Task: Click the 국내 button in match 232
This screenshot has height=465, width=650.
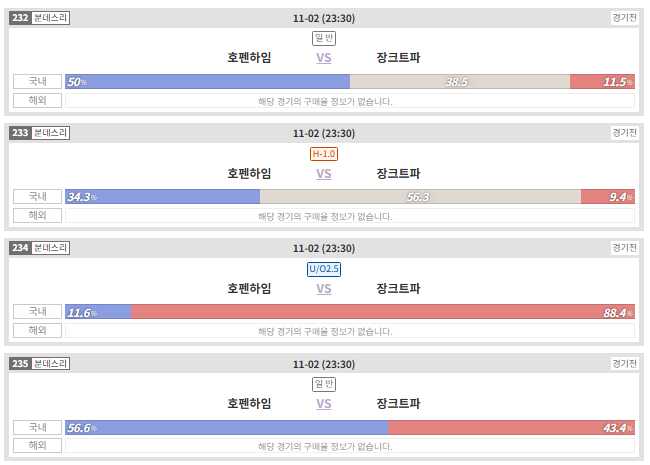Action: click(x=37, y=82)
